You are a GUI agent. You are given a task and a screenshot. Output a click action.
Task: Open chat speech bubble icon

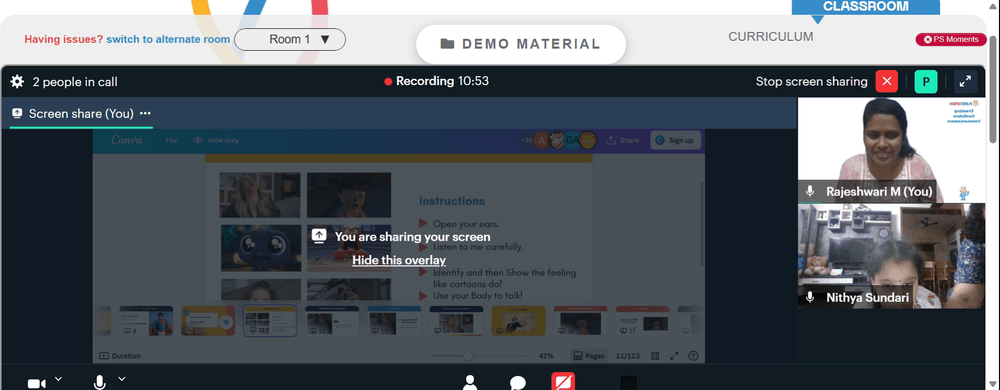[x=518, y=383]
